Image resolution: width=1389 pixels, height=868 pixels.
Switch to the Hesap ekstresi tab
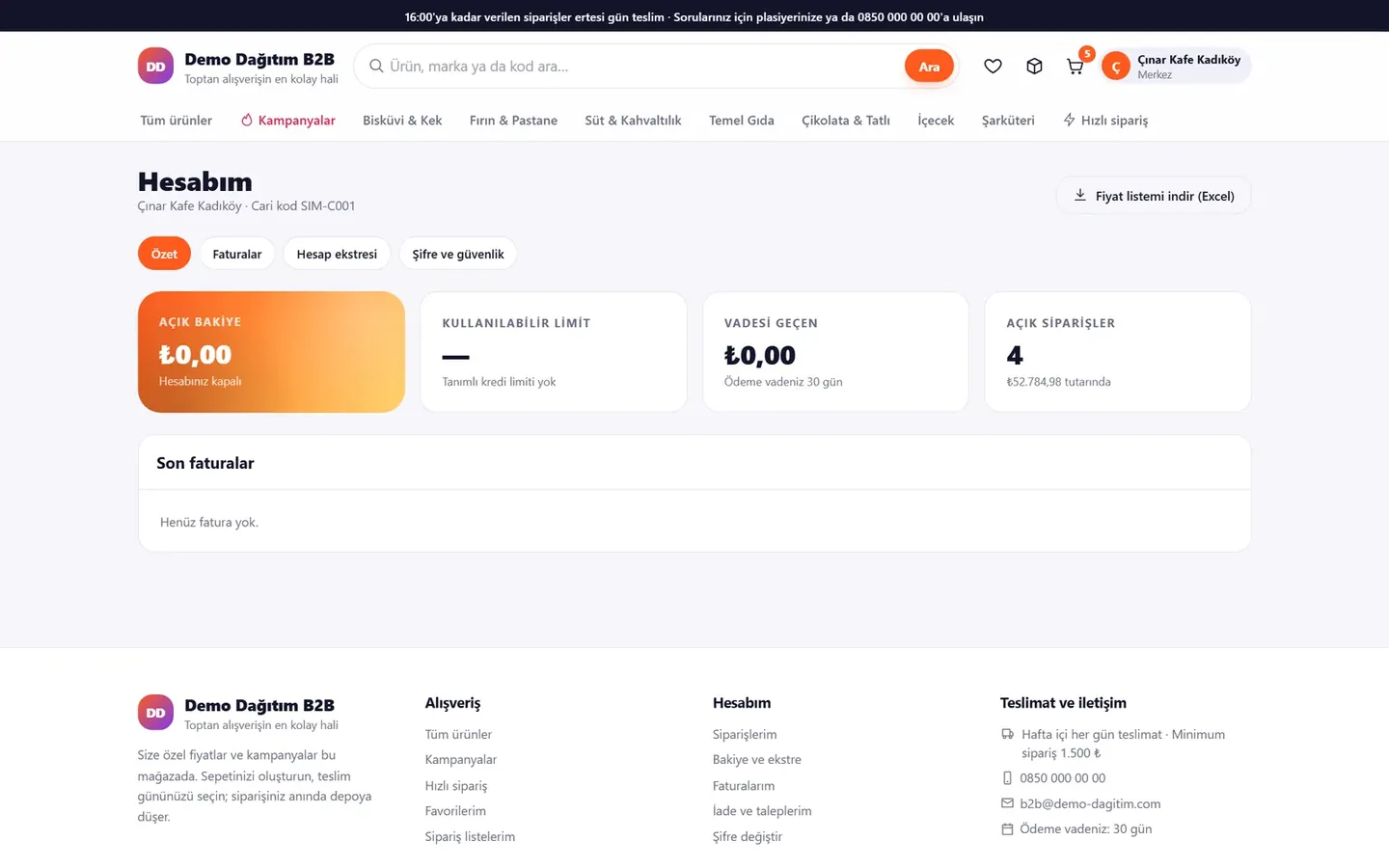pyautogui.click(x=337, y=254)
